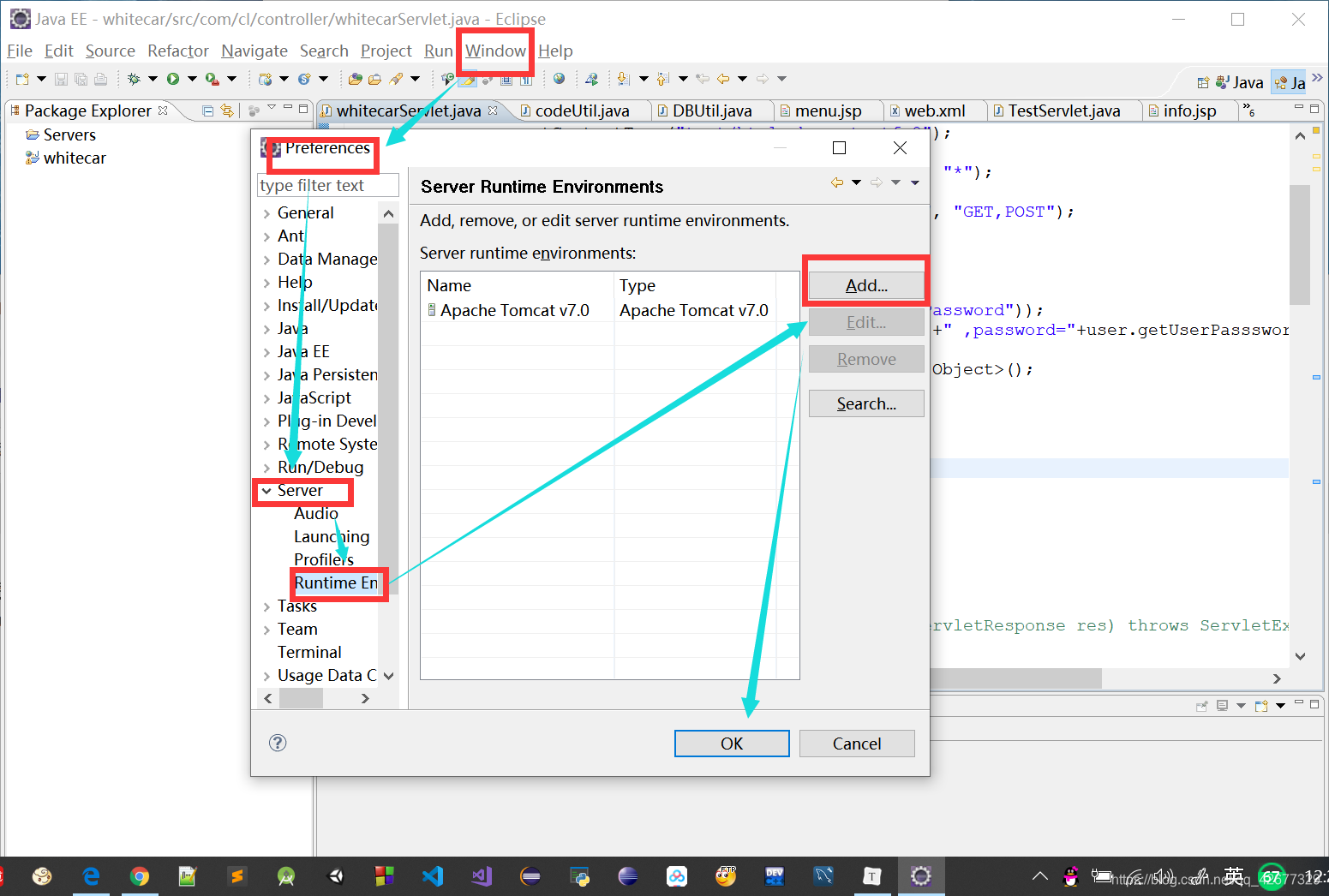
Task: Click the help question mark in Preferences
Action: point(278,743)
